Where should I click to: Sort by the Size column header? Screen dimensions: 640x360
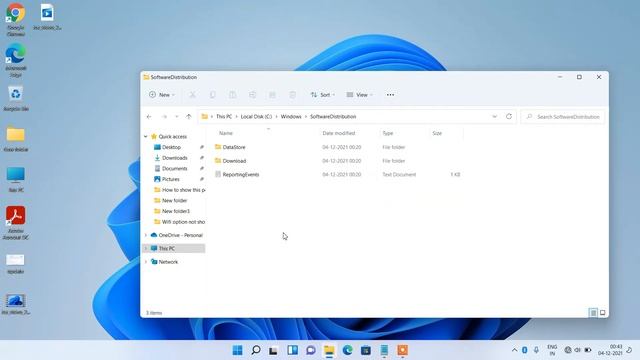pos(437,133)
